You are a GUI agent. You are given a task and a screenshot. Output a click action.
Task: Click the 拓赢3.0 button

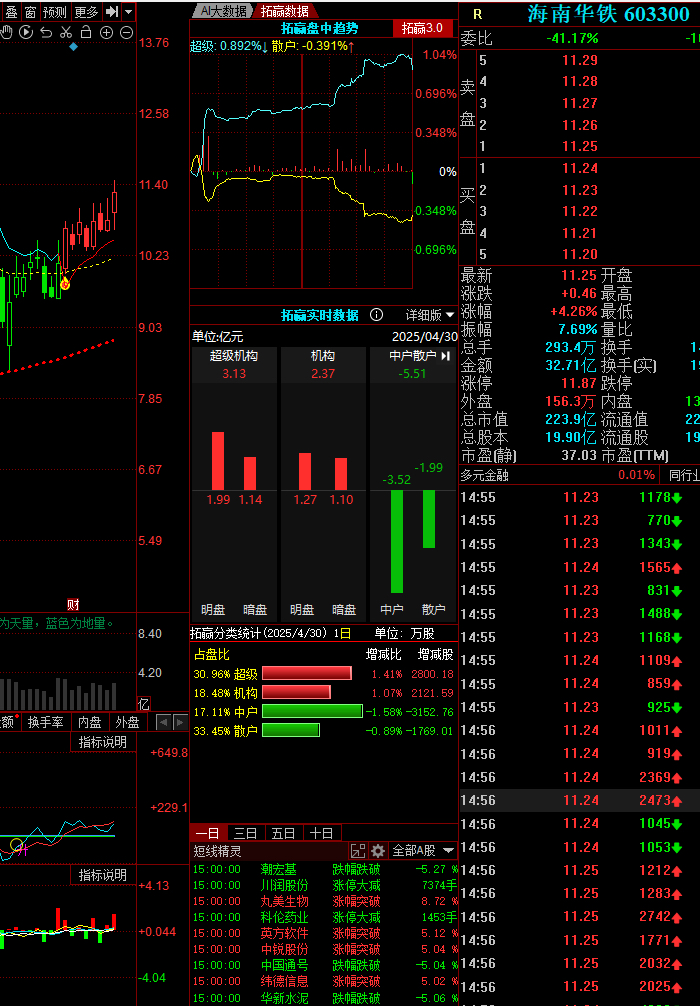pos(422,28)
